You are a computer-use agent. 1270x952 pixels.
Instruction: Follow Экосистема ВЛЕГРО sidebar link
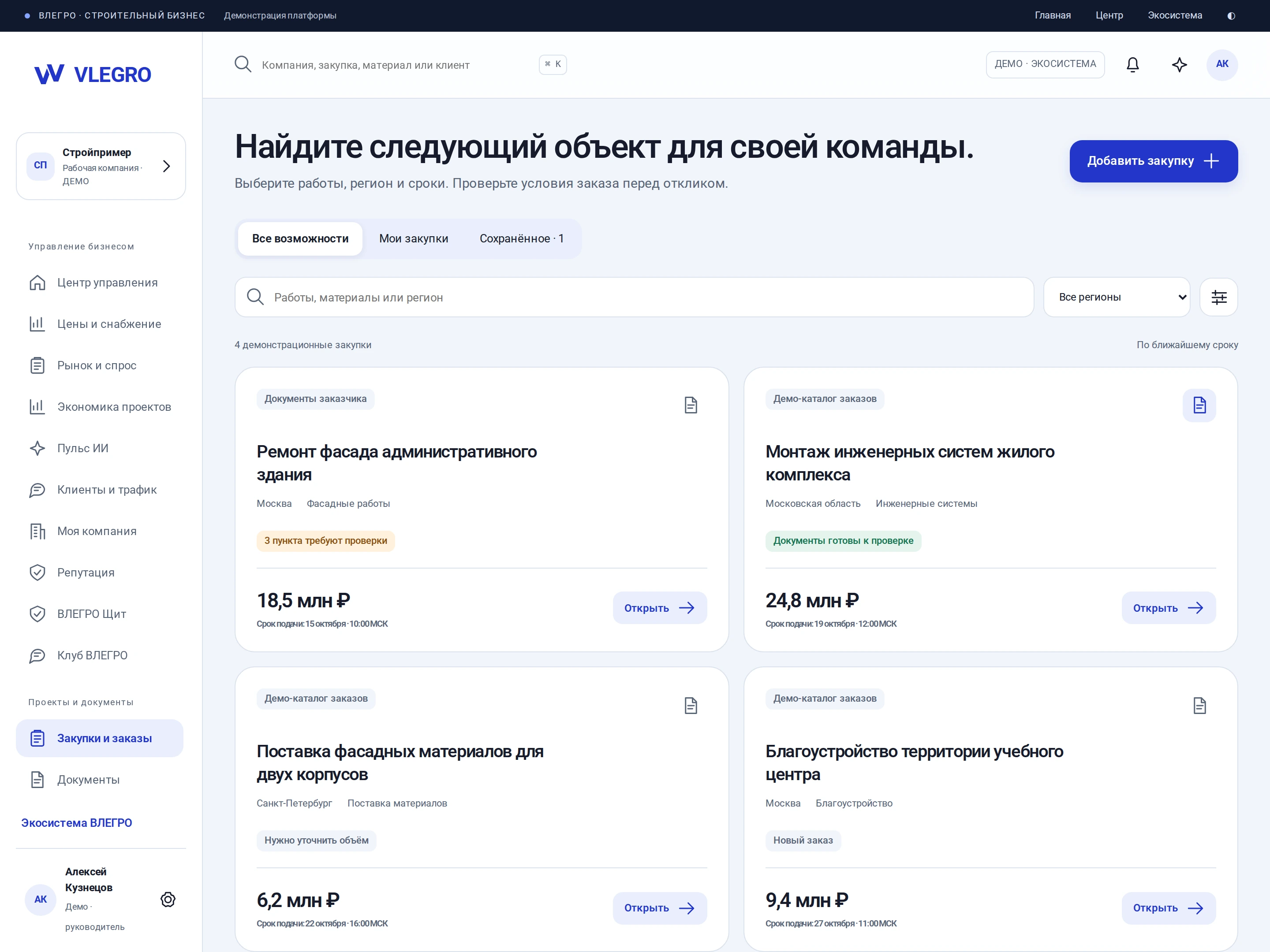click(76, 823)
